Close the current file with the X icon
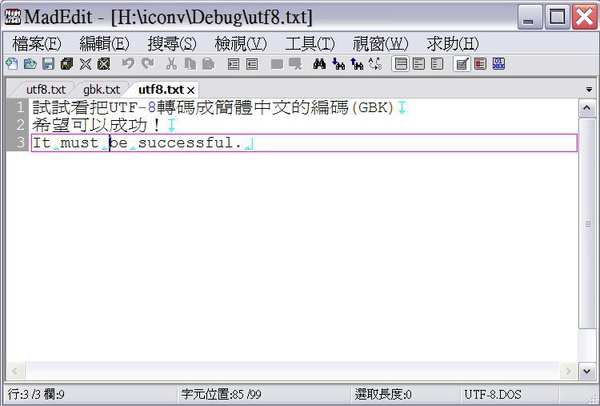This screenshot has width=600, height=406. click(85, 64)
